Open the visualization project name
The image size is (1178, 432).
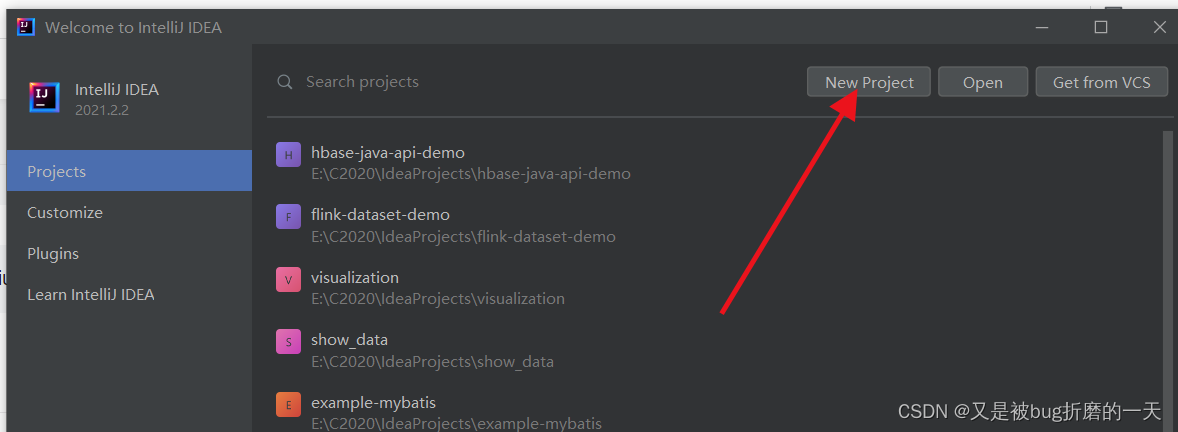(x=355, y=277)
